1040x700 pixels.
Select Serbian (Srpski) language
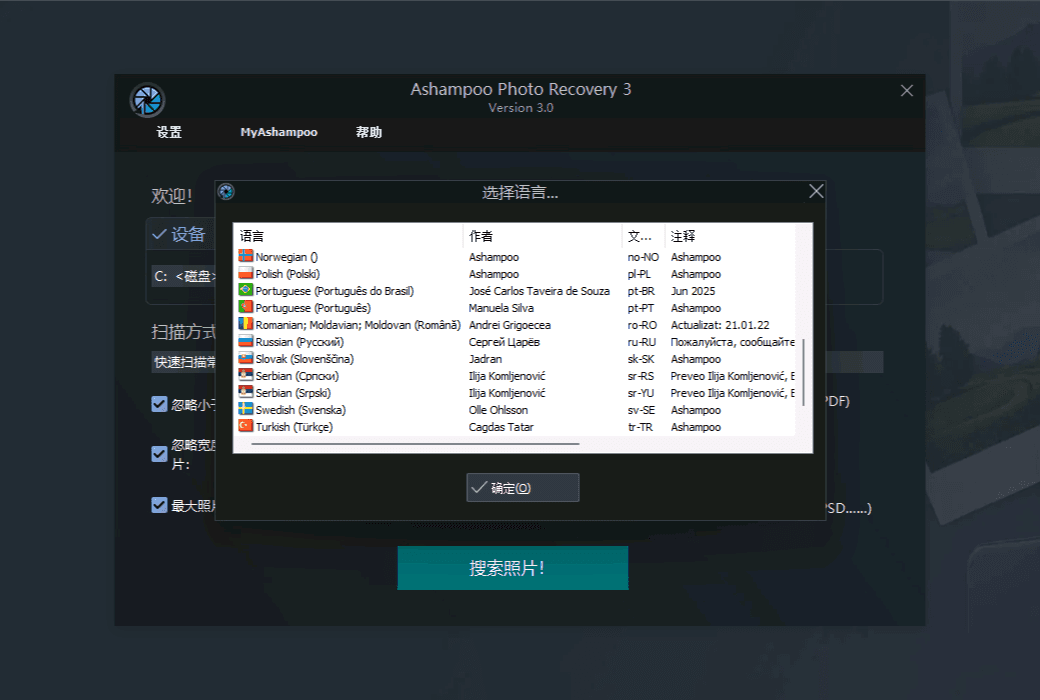pyautogui.click(x=293, y=393)
